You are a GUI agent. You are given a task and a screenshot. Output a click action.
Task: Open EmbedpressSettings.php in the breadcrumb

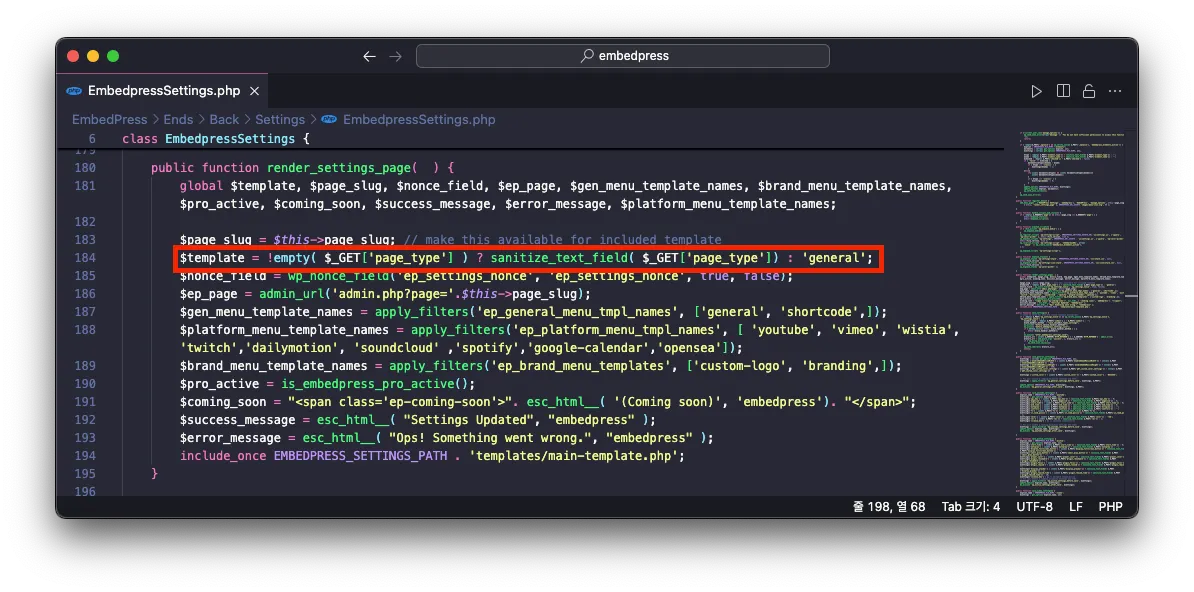419,120
